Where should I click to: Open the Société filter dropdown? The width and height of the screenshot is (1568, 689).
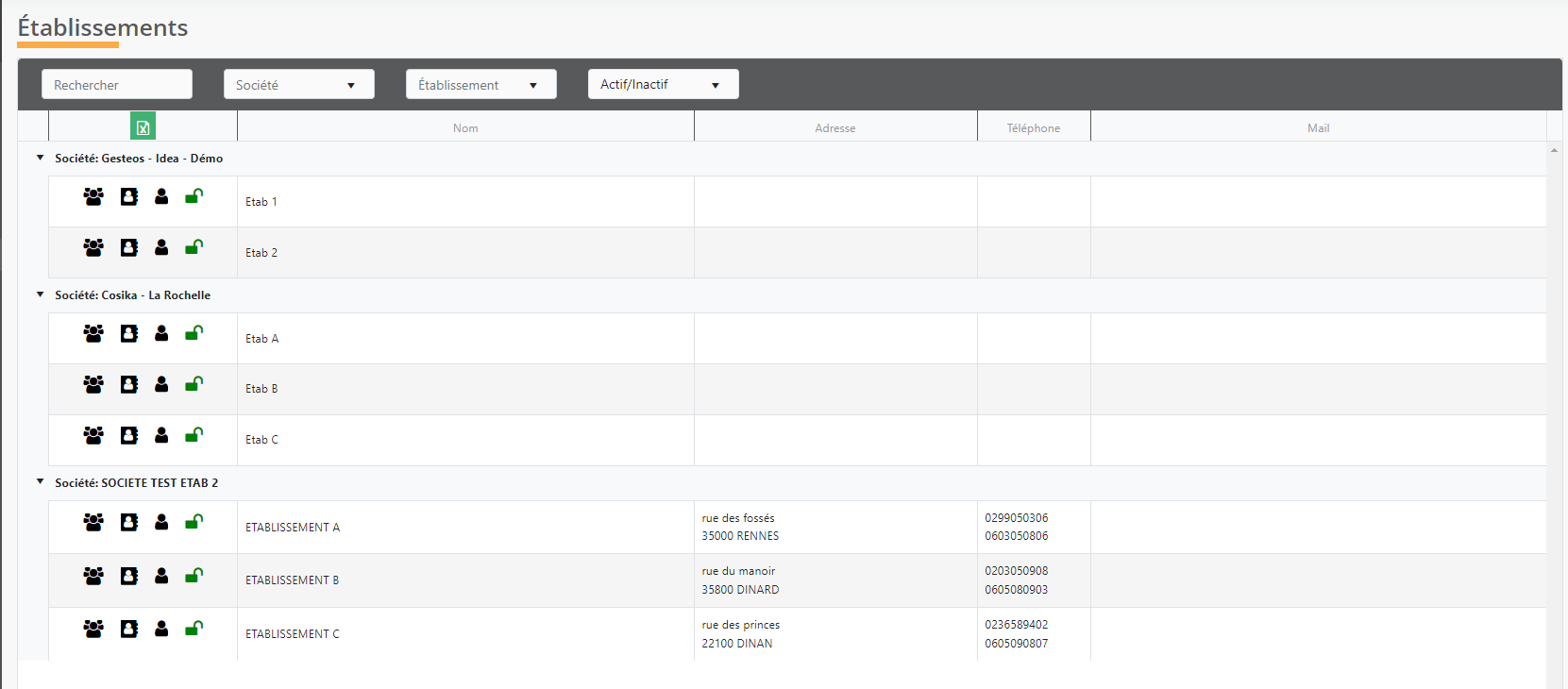(x=298, y=85)
